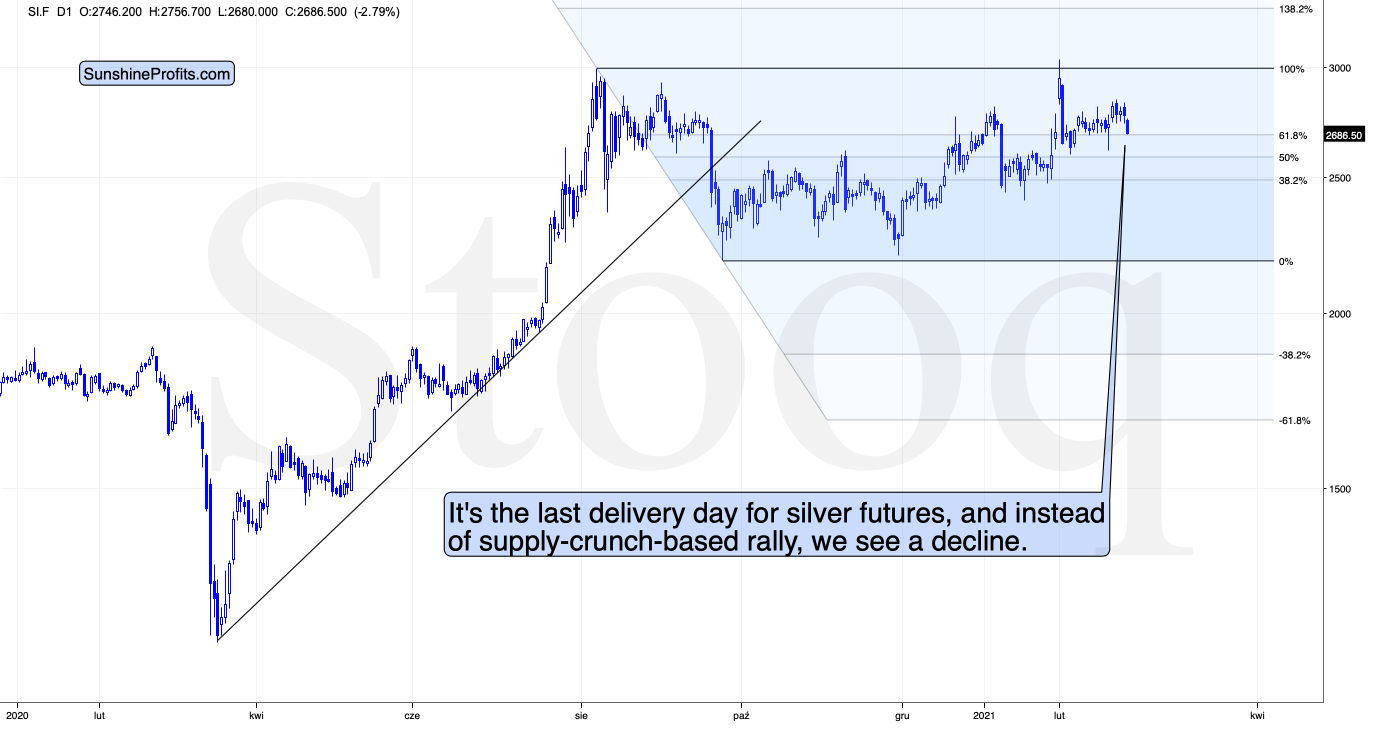Image resolution: width=1383 pixels, height=732 pixels.
Task: Click the 100% Fibonacci level label
Action: click(x=1292, y=69)
